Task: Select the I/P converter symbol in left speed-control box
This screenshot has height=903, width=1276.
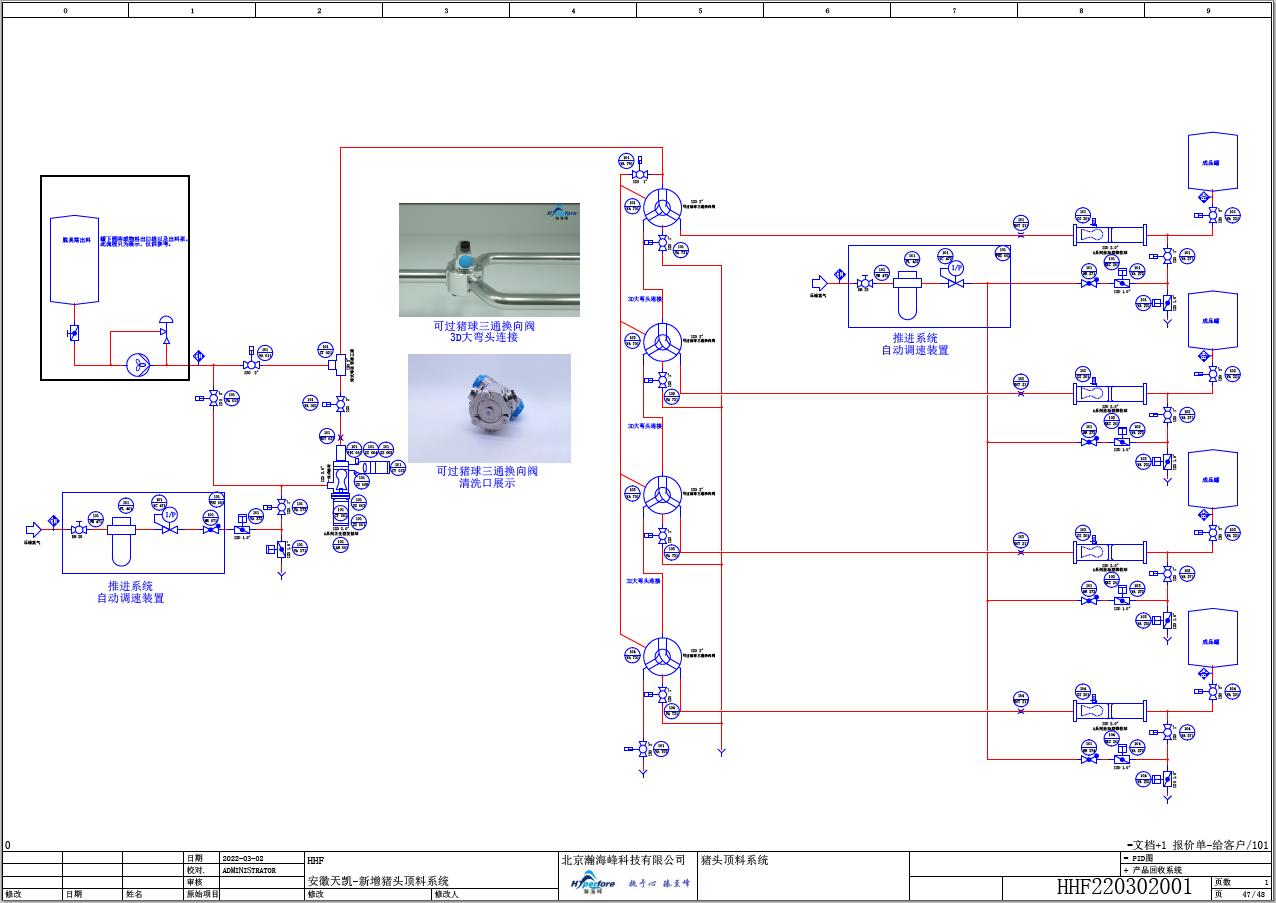Action: (171, 514)
